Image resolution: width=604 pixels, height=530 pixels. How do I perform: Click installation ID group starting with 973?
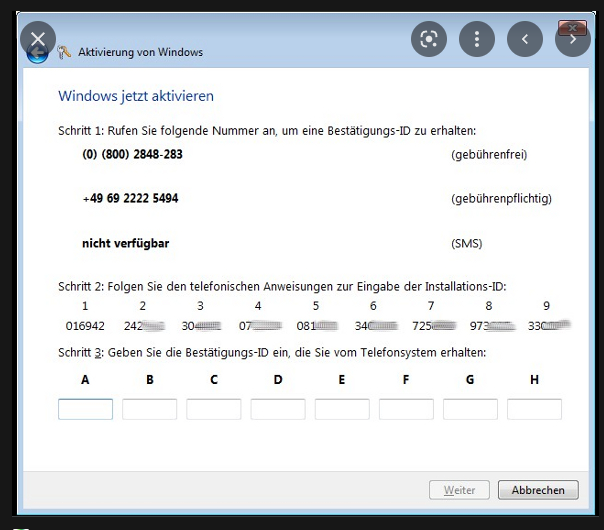(492, 326)
